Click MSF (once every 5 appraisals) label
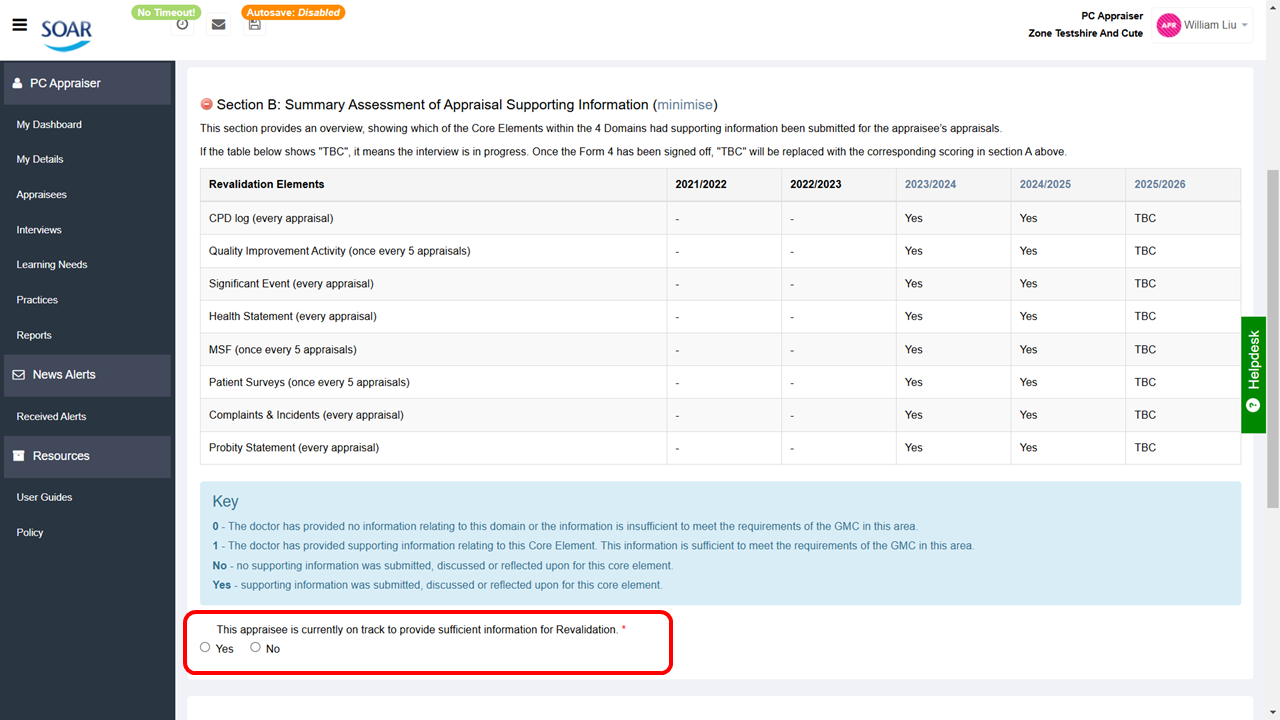Screen dimensions: 1280x720 (282, 350)
